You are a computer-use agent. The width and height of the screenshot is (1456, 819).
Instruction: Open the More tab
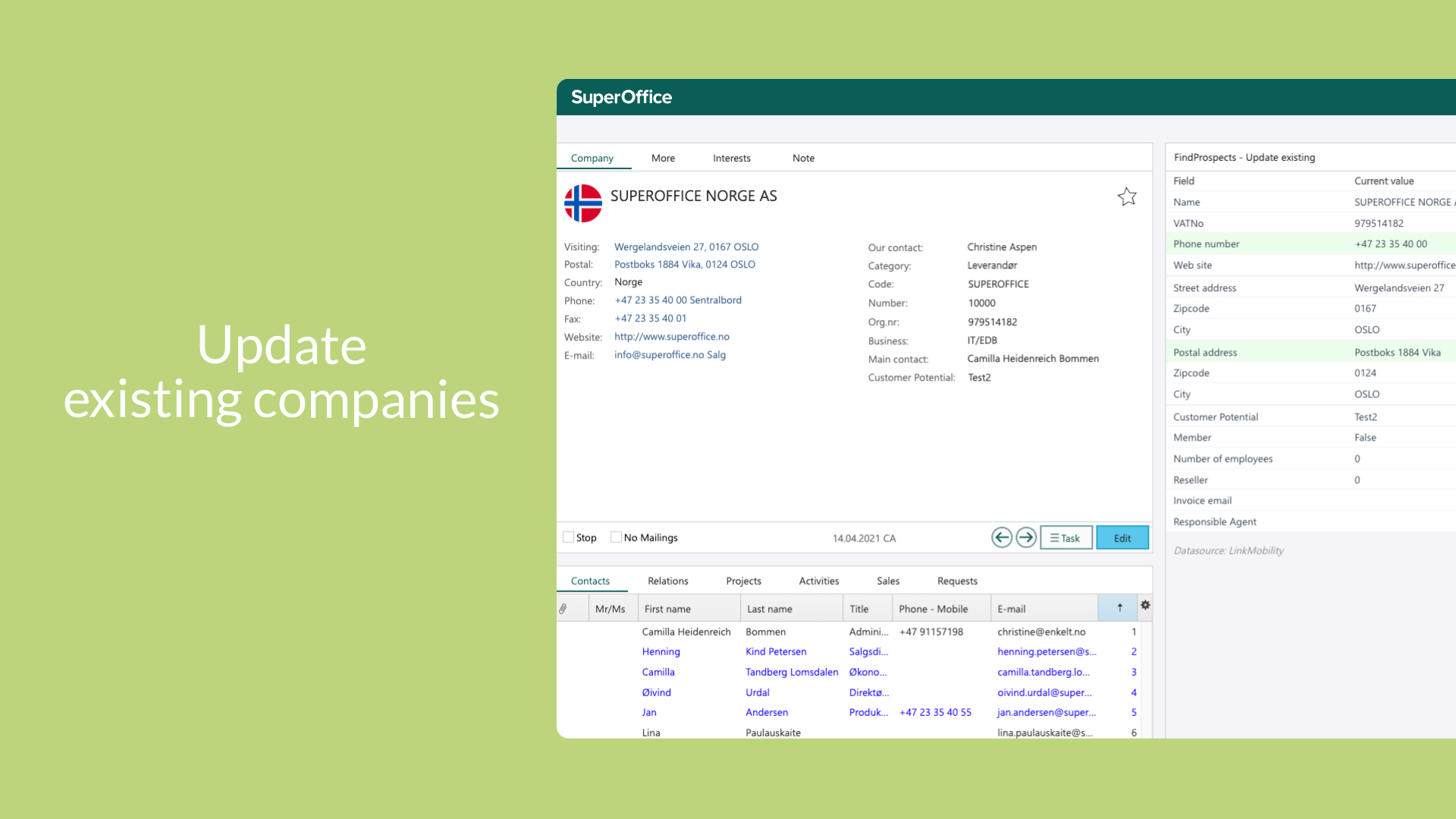[663, 158]
